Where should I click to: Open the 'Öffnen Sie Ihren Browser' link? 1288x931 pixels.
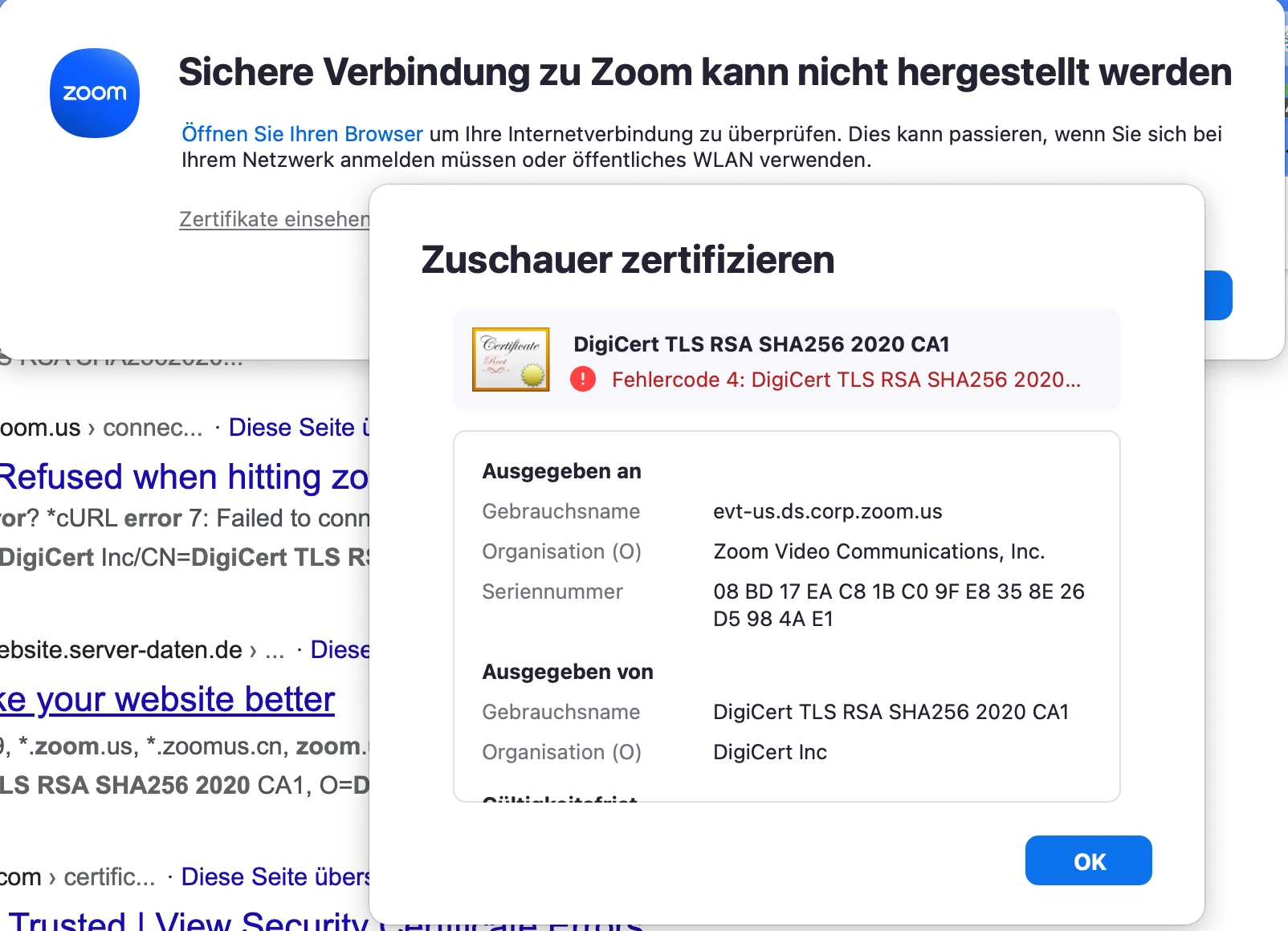302,134
